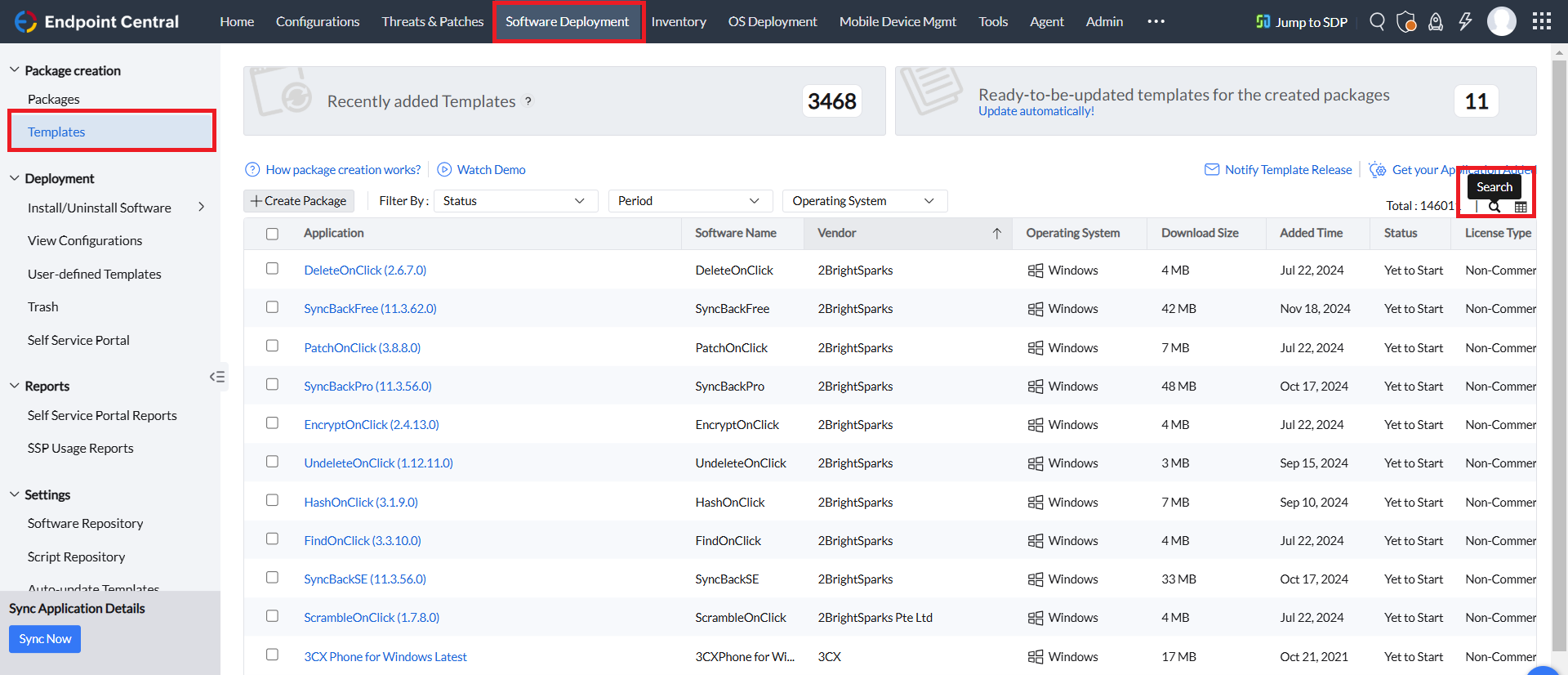The height and width of the screenshot is (675, 1568).
Task: Toggle the select-all header checkbox
Action: (273, 235)
